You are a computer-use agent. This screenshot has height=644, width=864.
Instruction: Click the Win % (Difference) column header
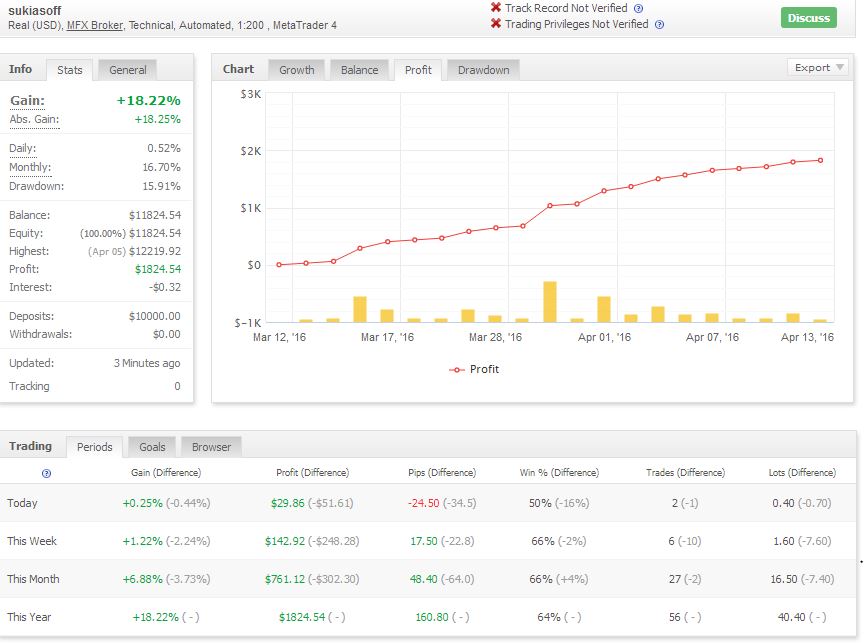[559, 473]
